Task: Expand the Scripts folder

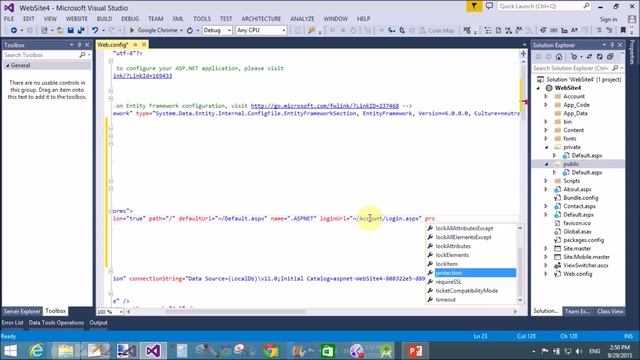Action: click(546, 181)
